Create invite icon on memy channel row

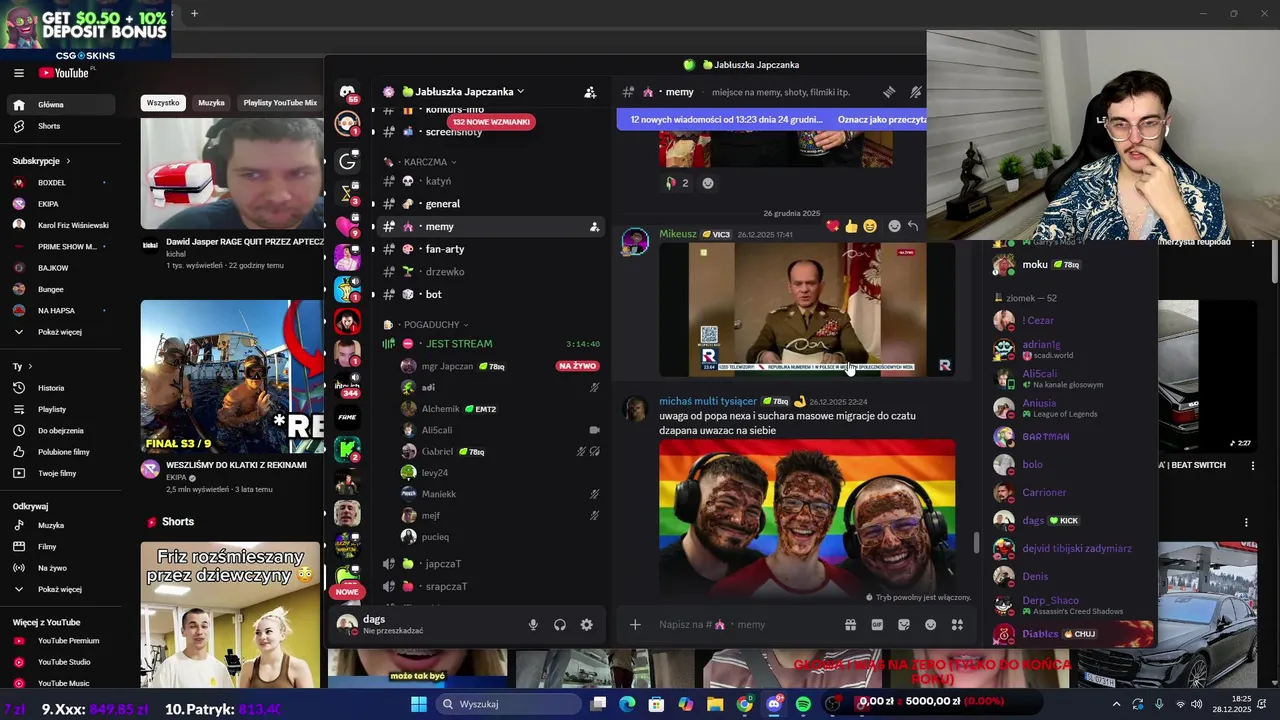(594, 227)
